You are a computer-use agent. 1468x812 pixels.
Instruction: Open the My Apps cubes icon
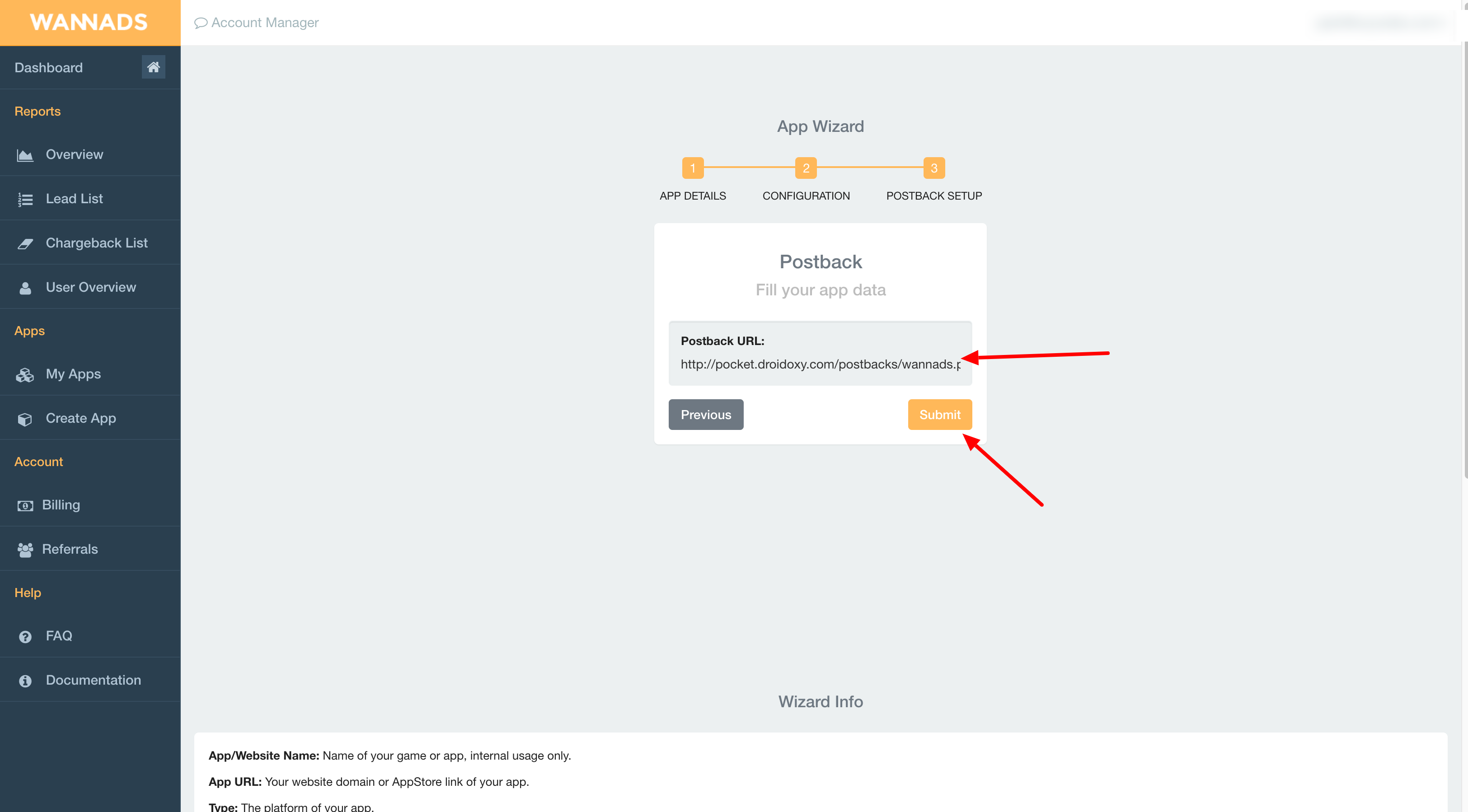25,375
